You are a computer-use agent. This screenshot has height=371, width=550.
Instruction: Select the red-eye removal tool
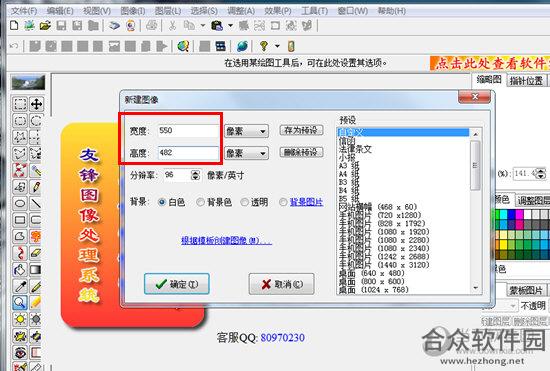click(x=20, y=352)
